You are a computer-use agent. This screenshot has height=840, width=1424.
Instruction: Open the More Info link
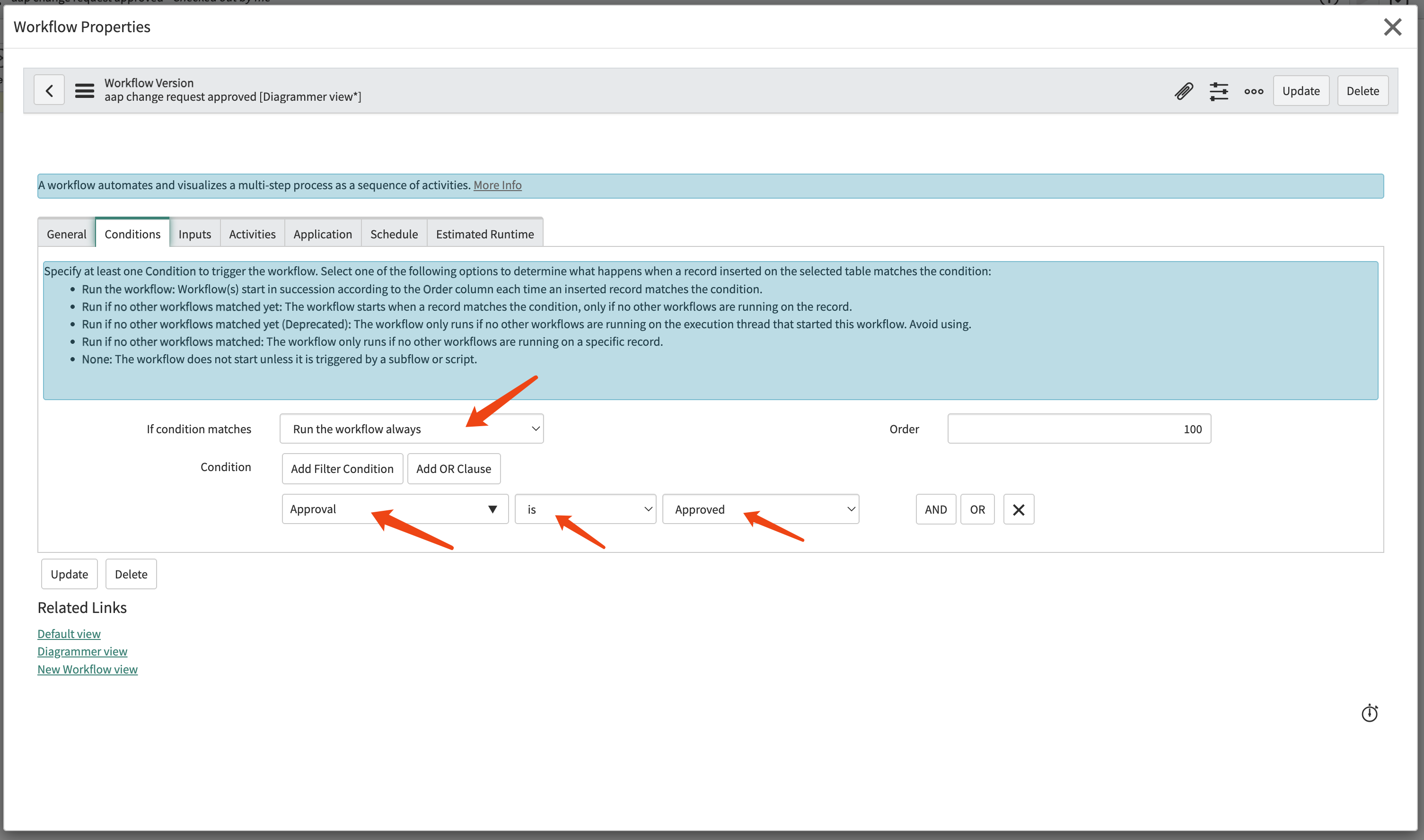tap(497, 185)
